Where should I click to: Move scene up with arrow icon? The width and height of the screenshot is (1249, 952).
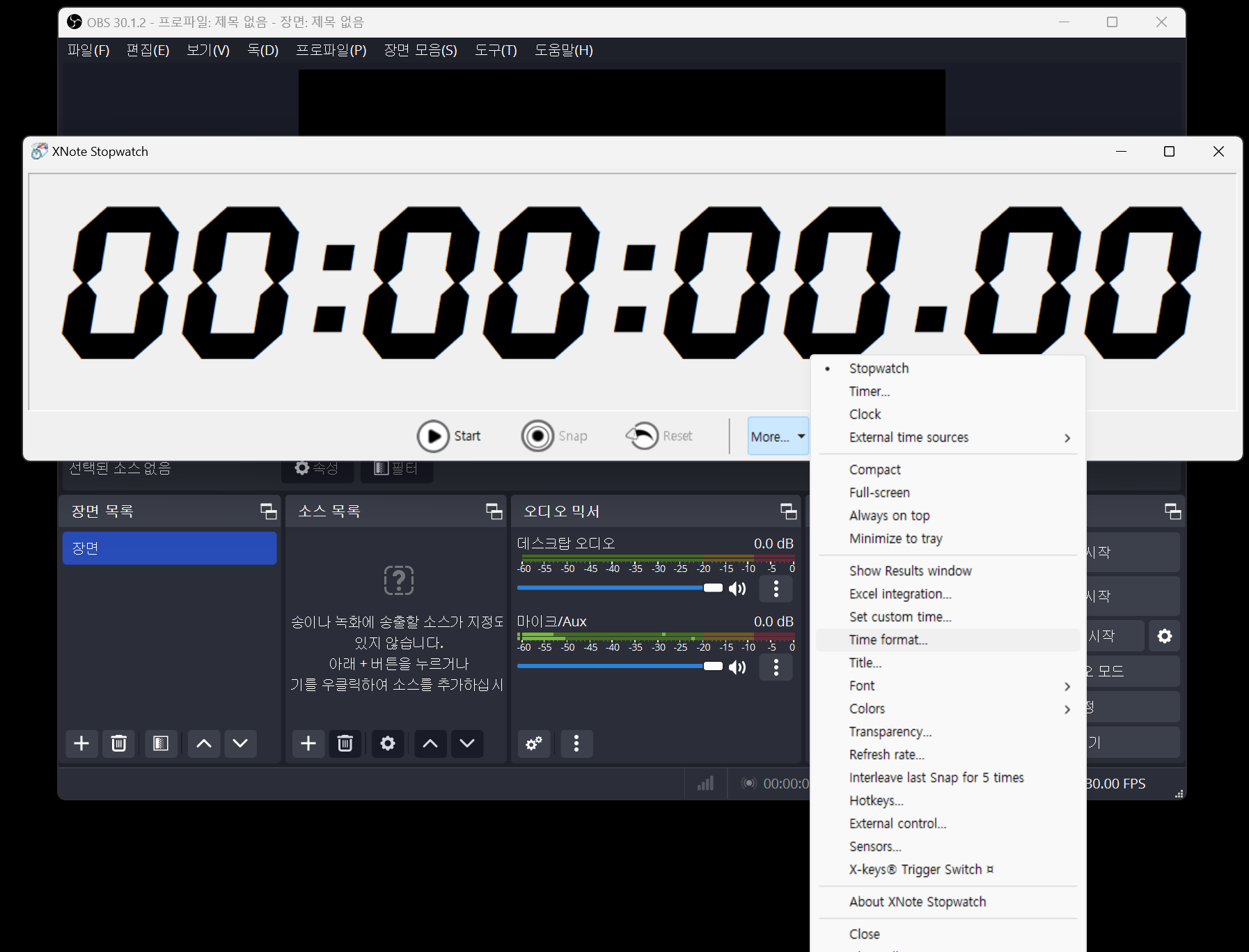coord(204,744)
